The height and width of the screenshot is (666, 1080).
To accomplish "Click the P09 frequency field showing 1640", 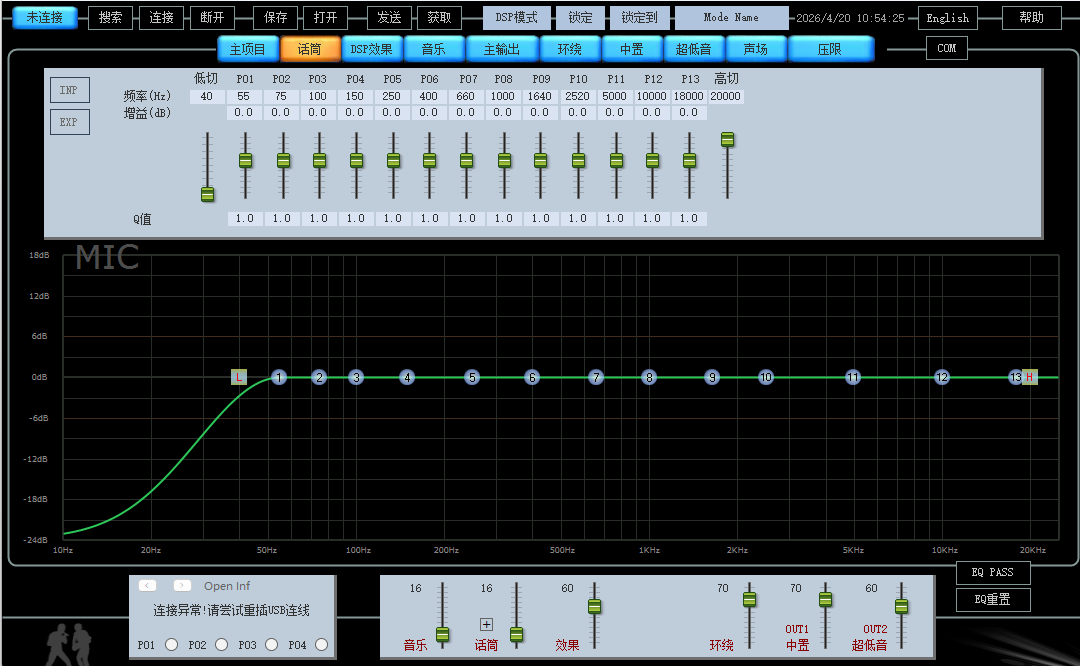I will 540,96.
